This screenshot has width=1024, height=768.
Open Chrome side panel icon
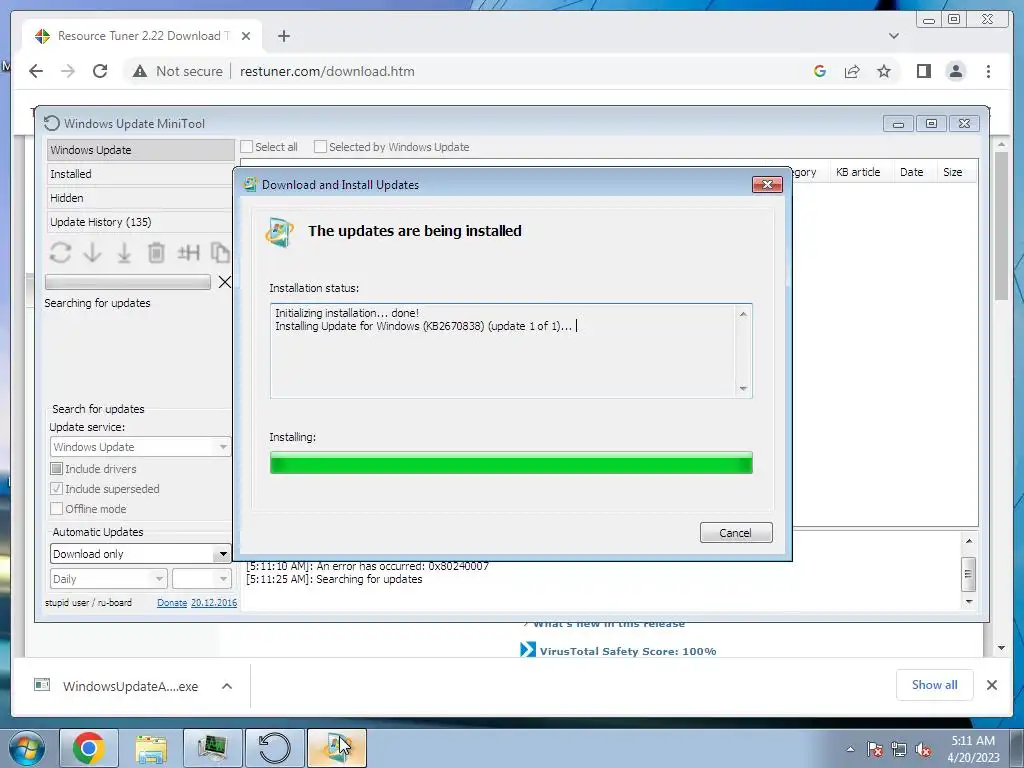point(923,71)
